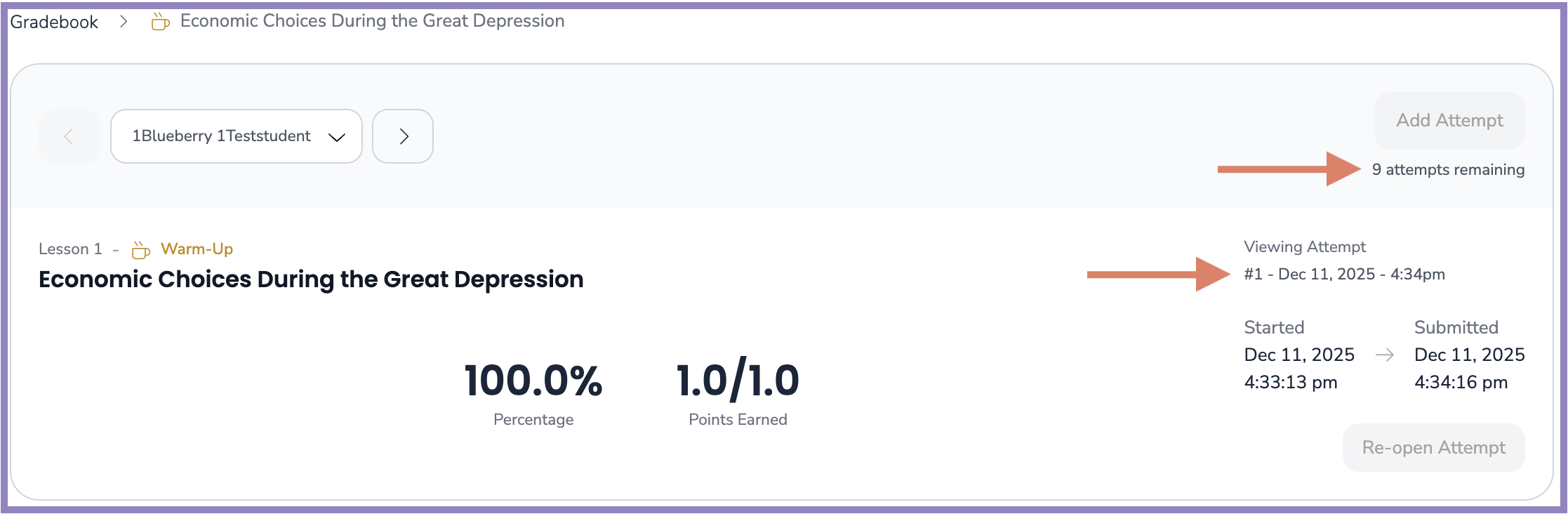Click the Re-open Attempt button

[1433, 448]
